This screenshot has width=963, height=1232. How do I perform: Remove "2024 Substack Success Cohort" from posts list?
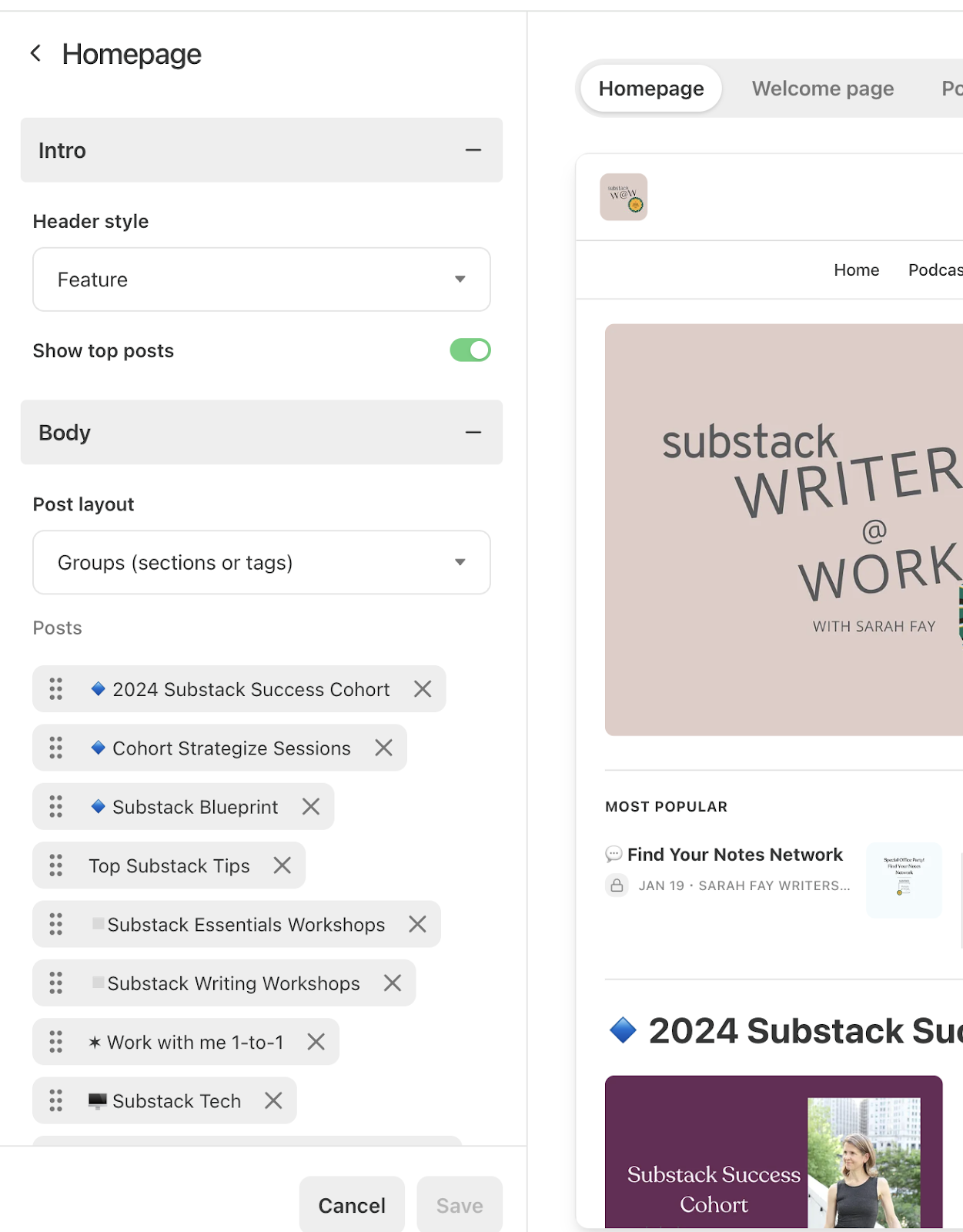(x=422, y=689)
